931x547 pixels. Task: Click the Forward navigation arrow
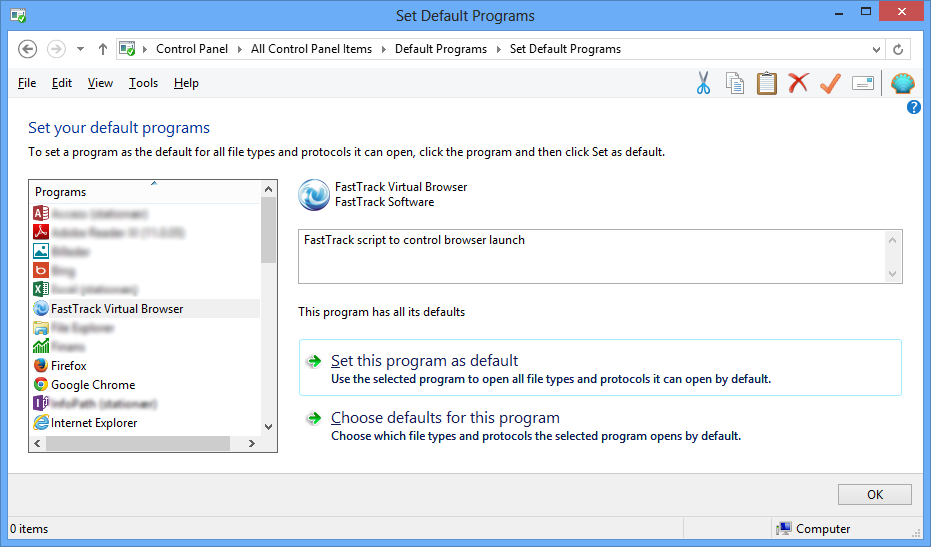pos(56,49)
